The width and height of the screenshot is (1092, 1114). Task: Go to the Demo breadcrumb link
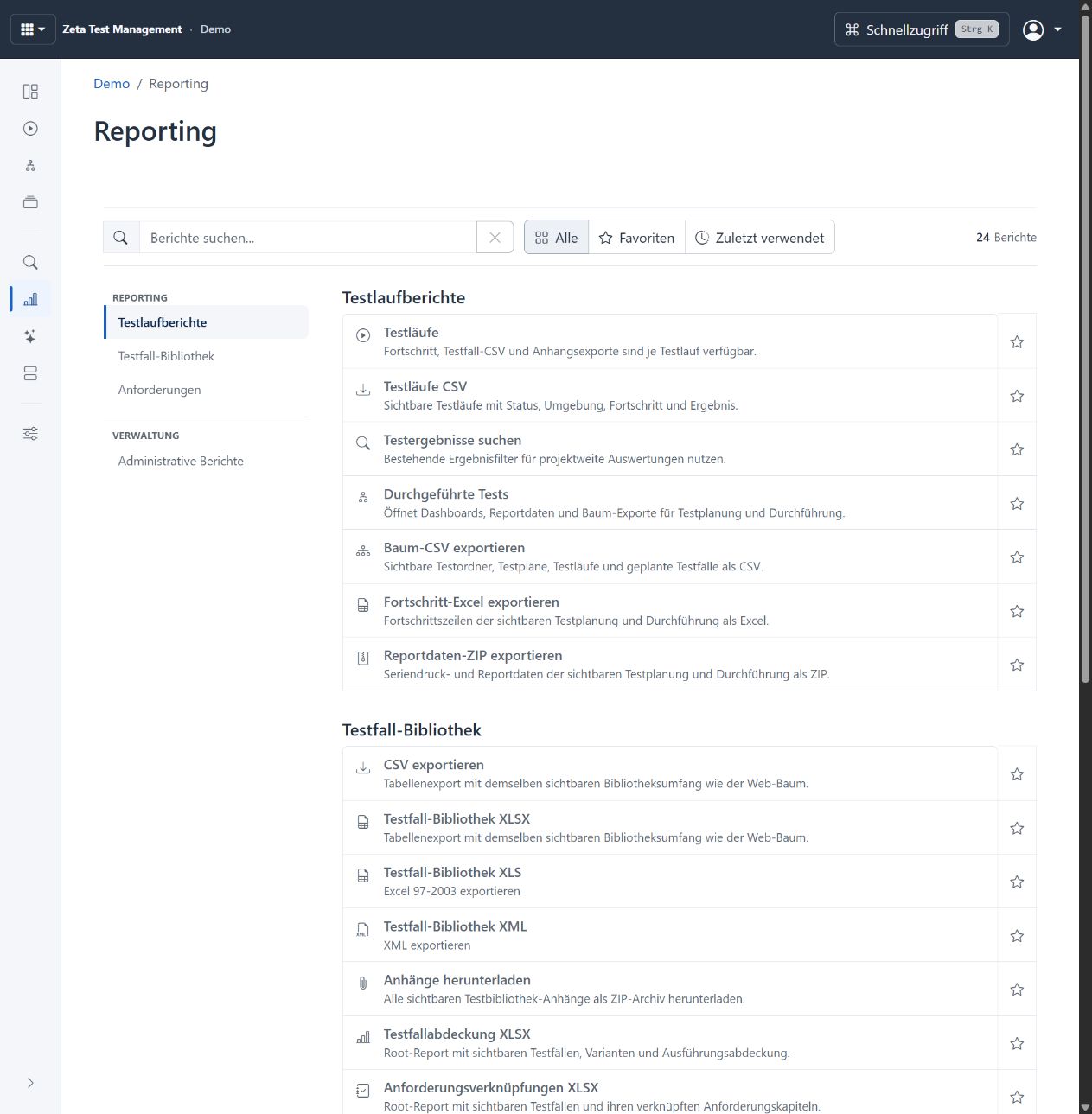[112, 84]
